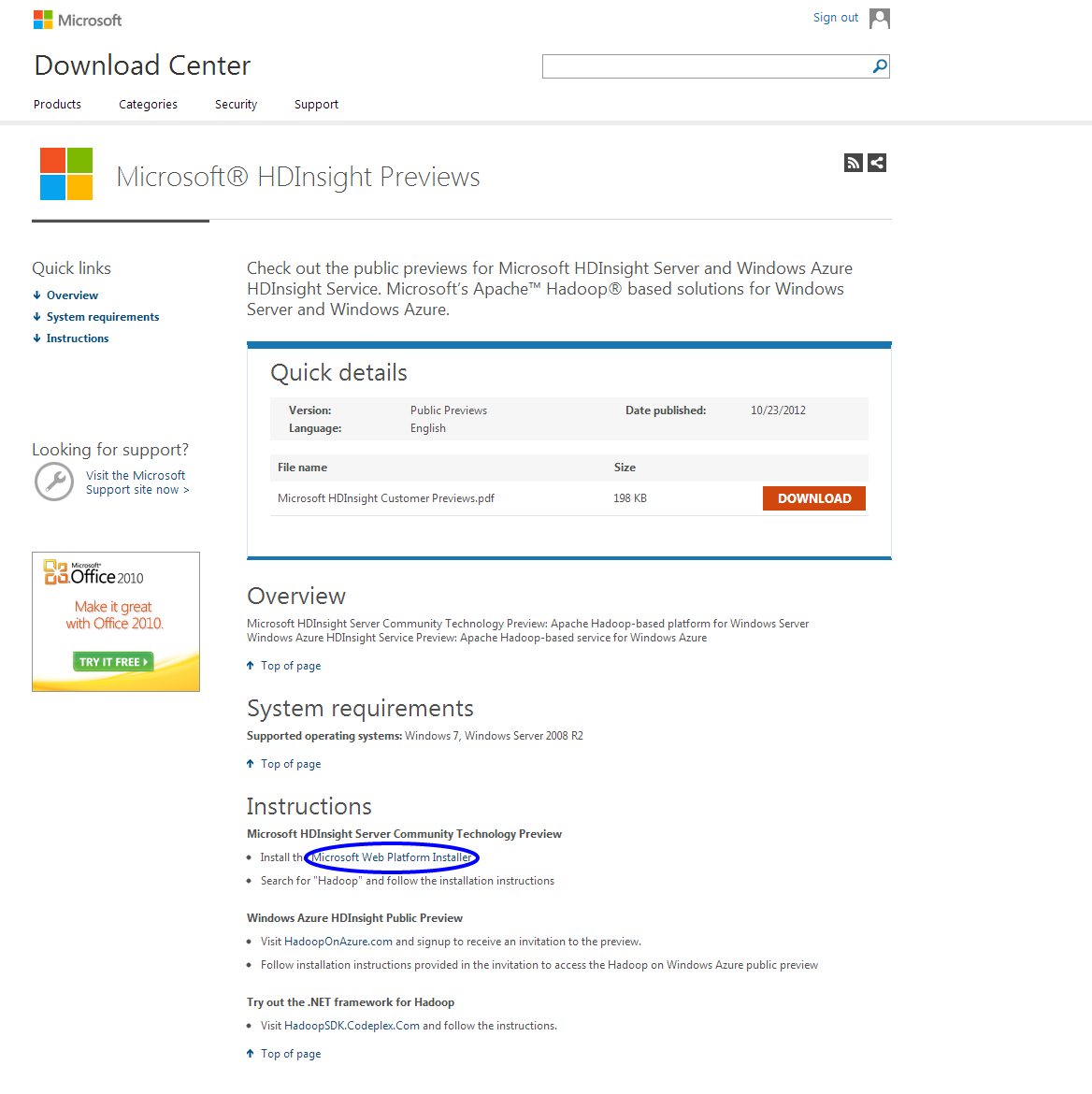Open the Security menu
Viewport: 1092px width, 1094px height.
click(x=236, y=104)
